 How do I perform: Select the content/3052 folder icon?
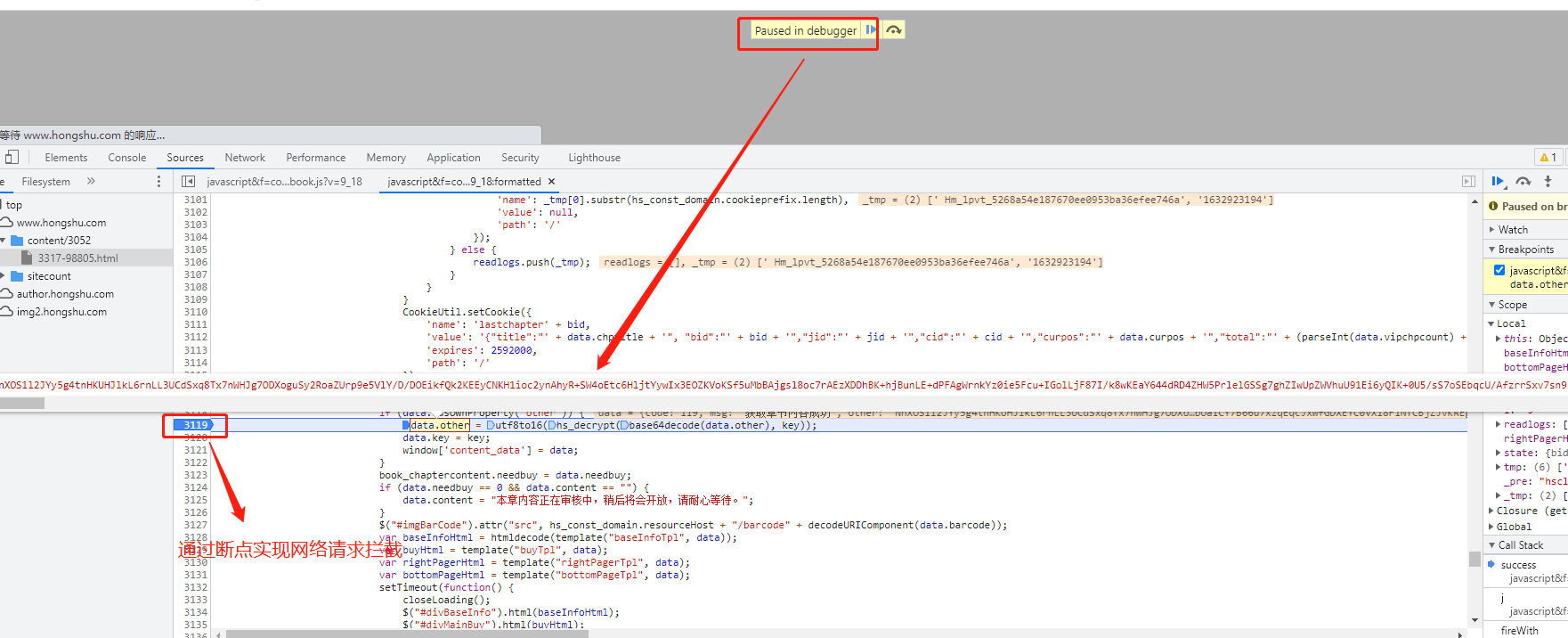pos(17,241)
